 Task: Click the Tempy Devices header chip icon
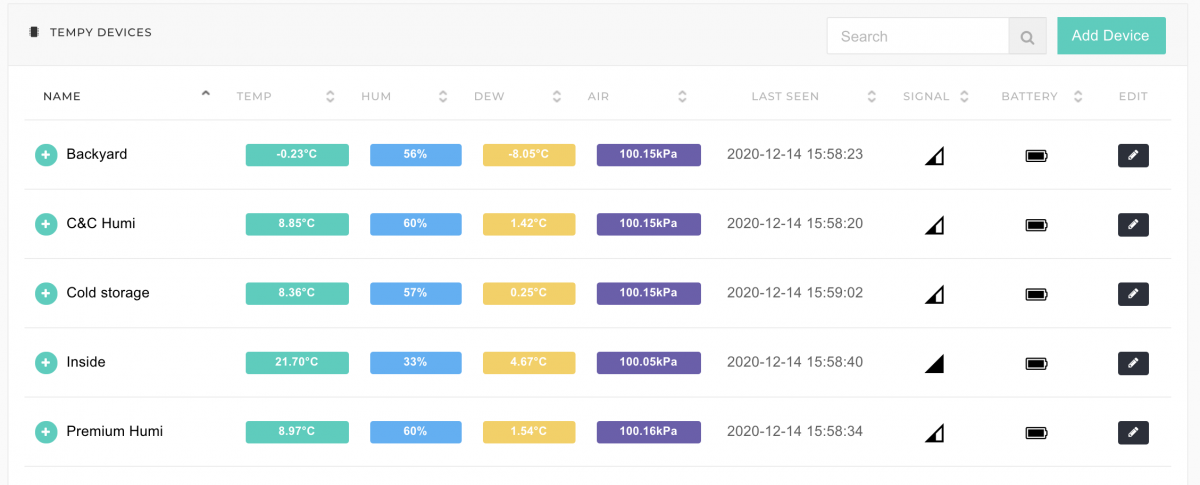click(x=34, y=32)
